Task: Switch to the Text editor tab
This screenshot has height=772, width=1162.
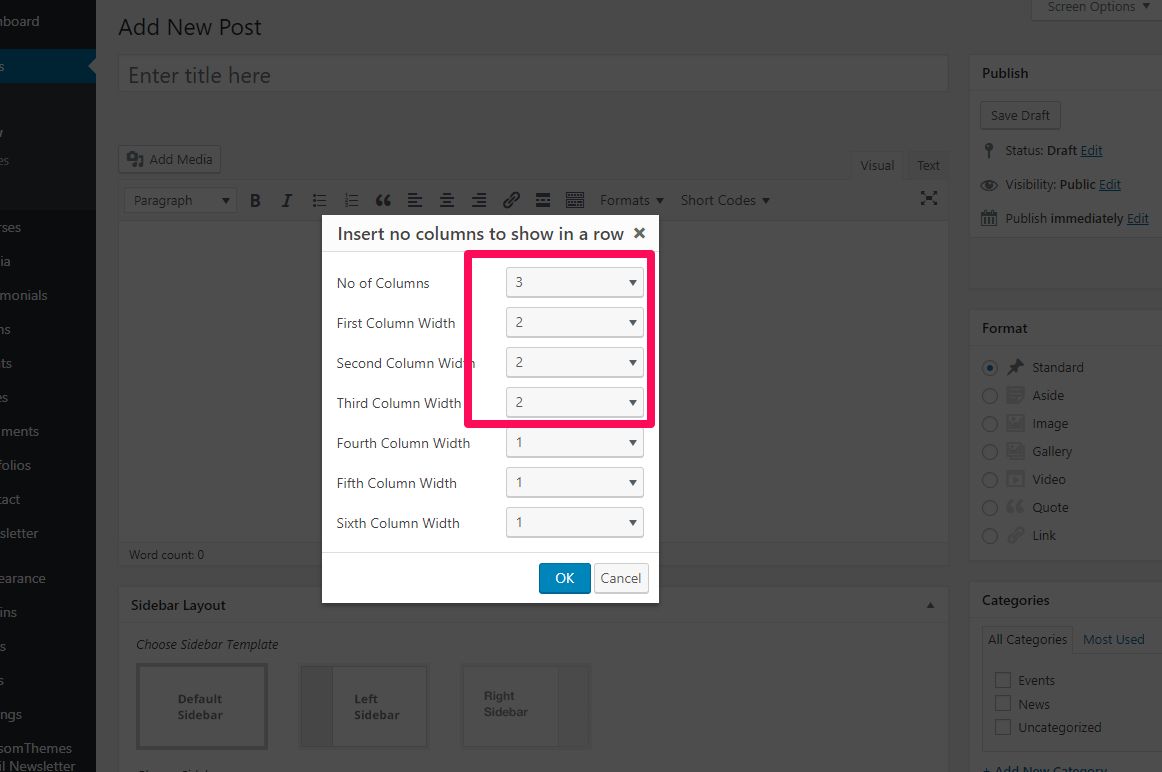Action: click(928, 166)
